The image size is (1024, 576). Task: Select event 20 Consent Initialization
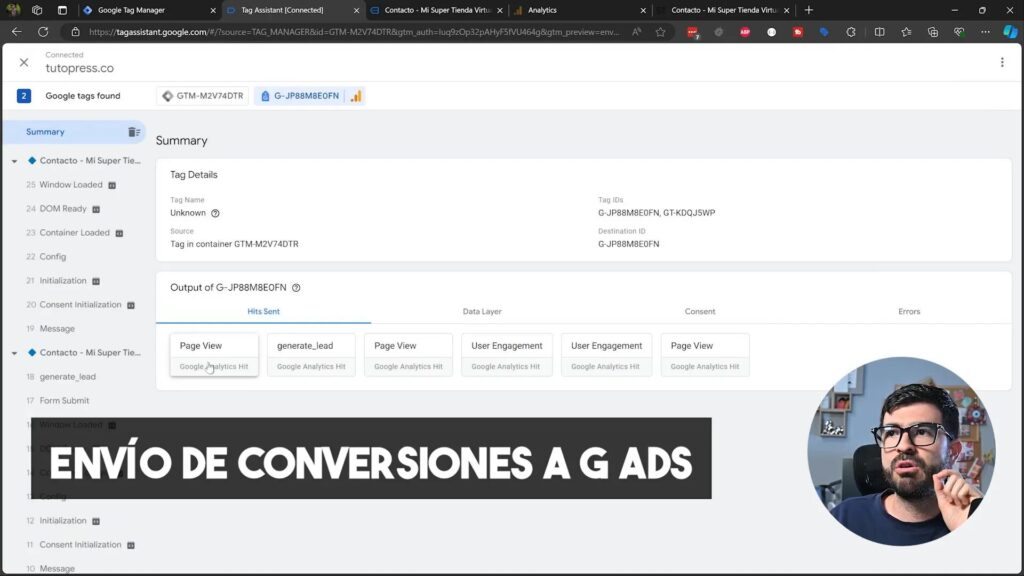(x=80, y=305)
